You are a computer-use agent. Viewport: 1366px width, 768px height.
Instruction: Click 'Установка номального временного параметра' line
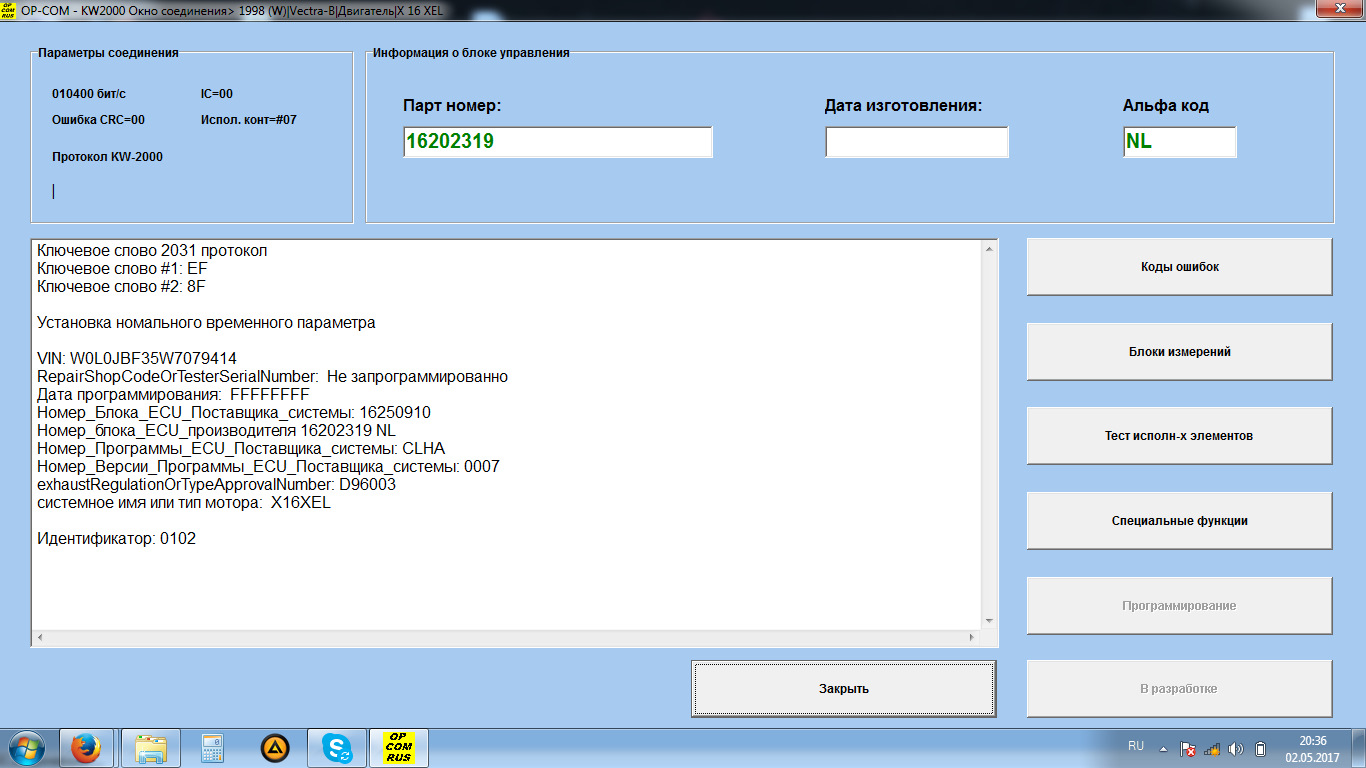click(206, 322)
